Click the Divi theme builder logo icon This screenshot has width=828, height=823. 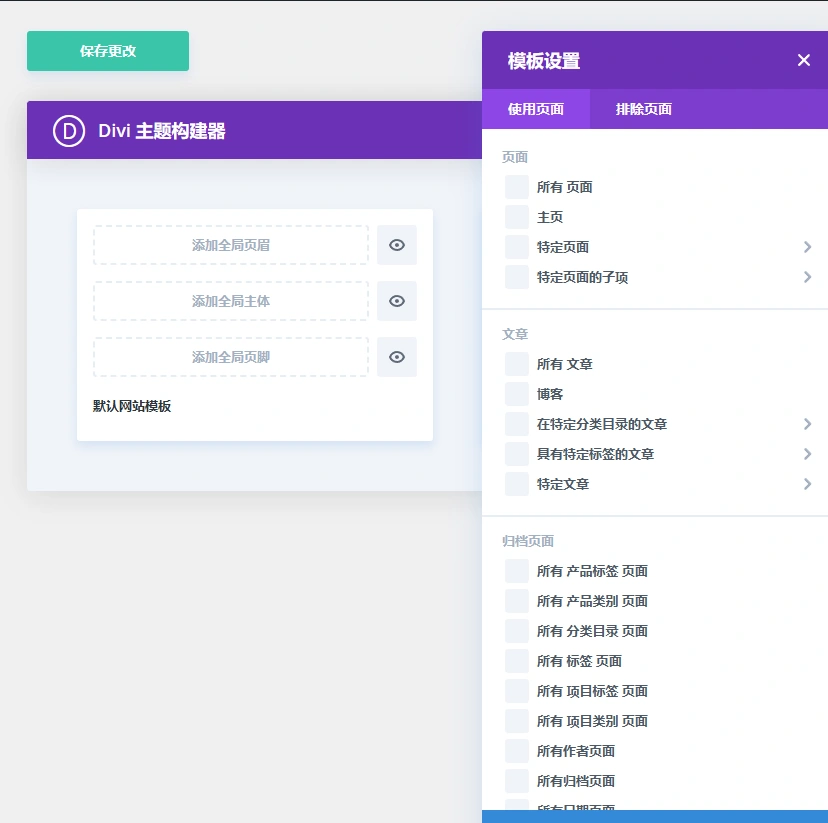coord(69,130)
